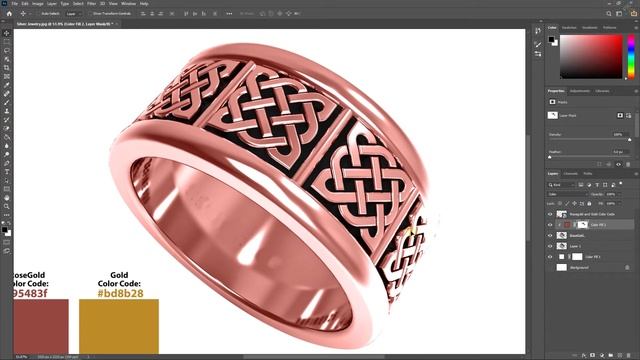The height and width of the screenshot is (360, 640).
Task: Click the Feather slider handle
Action: (550, 157)
